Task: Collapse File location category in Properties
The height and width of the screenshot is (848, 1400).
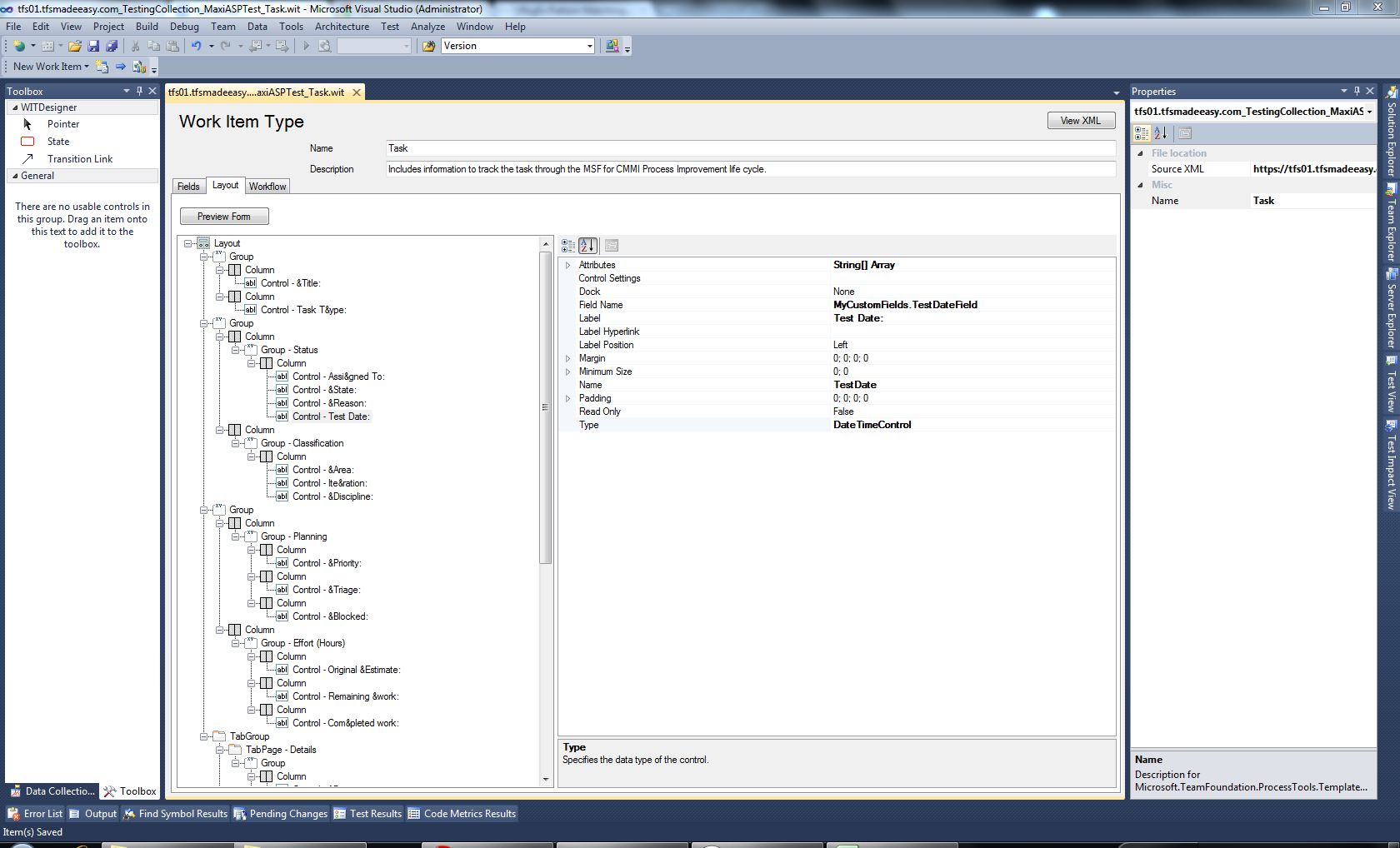Action: coord(1140,153)
